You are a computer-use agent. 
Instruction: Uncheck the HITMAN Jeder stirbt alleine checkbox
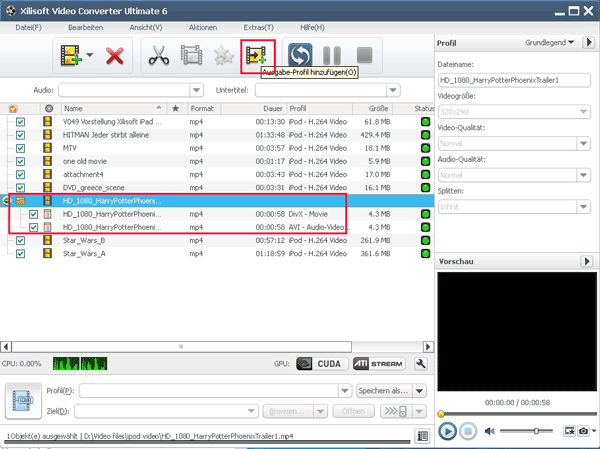coord(20,135)
